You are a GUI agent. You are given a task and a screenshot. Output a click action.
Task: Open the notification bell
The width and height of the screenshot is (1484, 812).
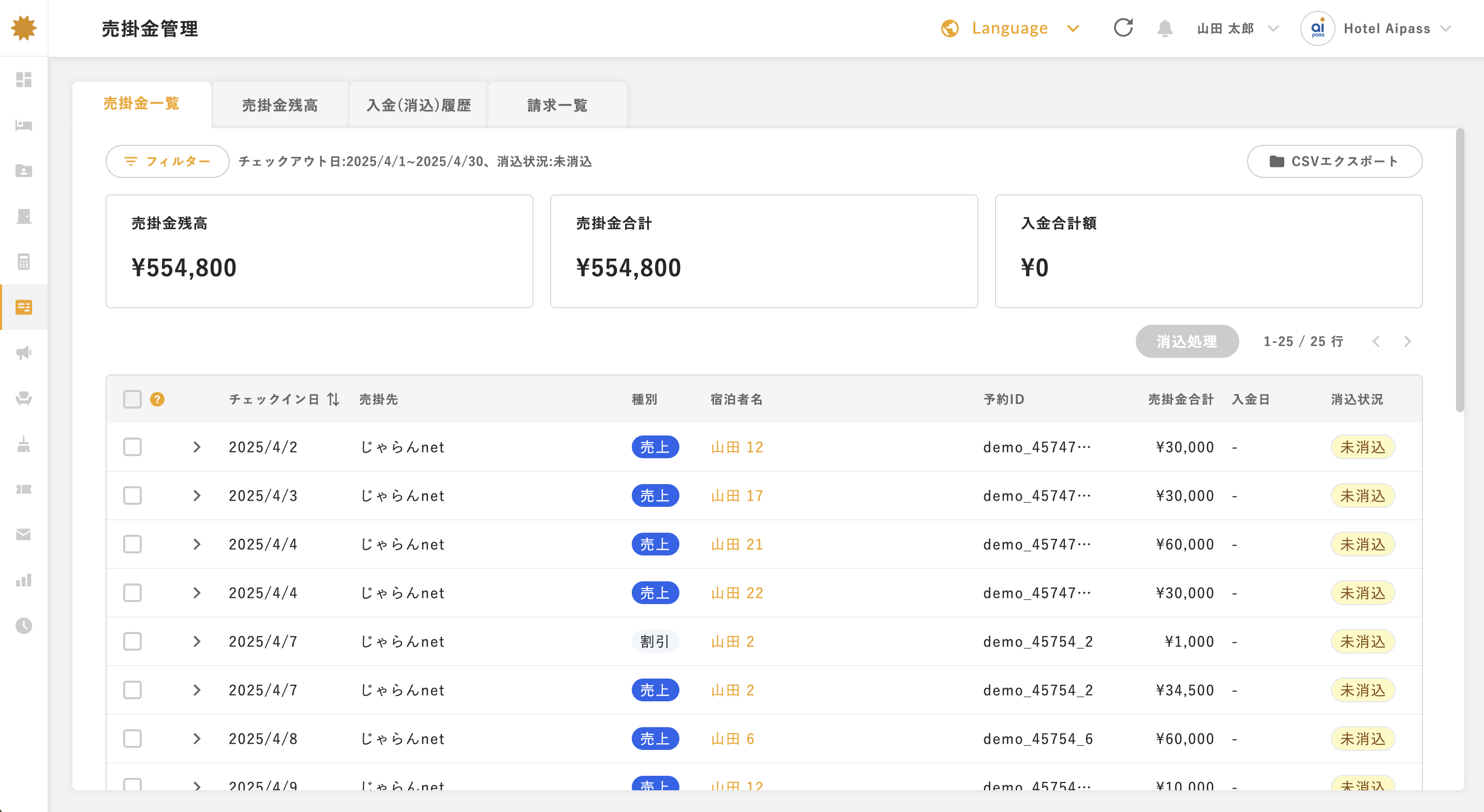(x=1165, y=28)
